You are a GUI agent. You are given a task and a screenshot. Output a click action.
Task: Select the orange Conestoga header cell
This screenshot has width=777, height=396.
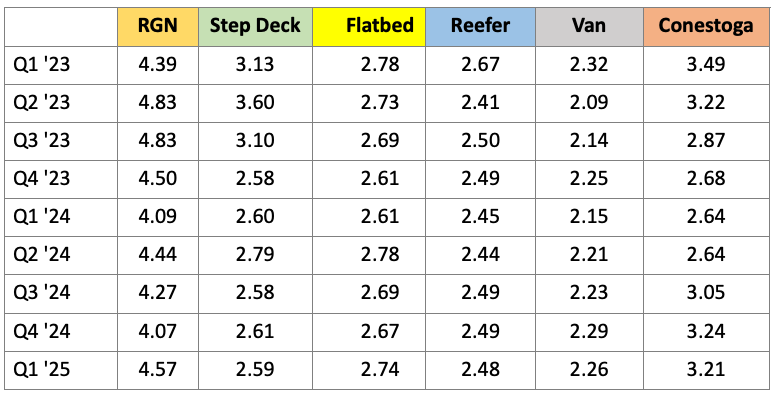point(706,27)
